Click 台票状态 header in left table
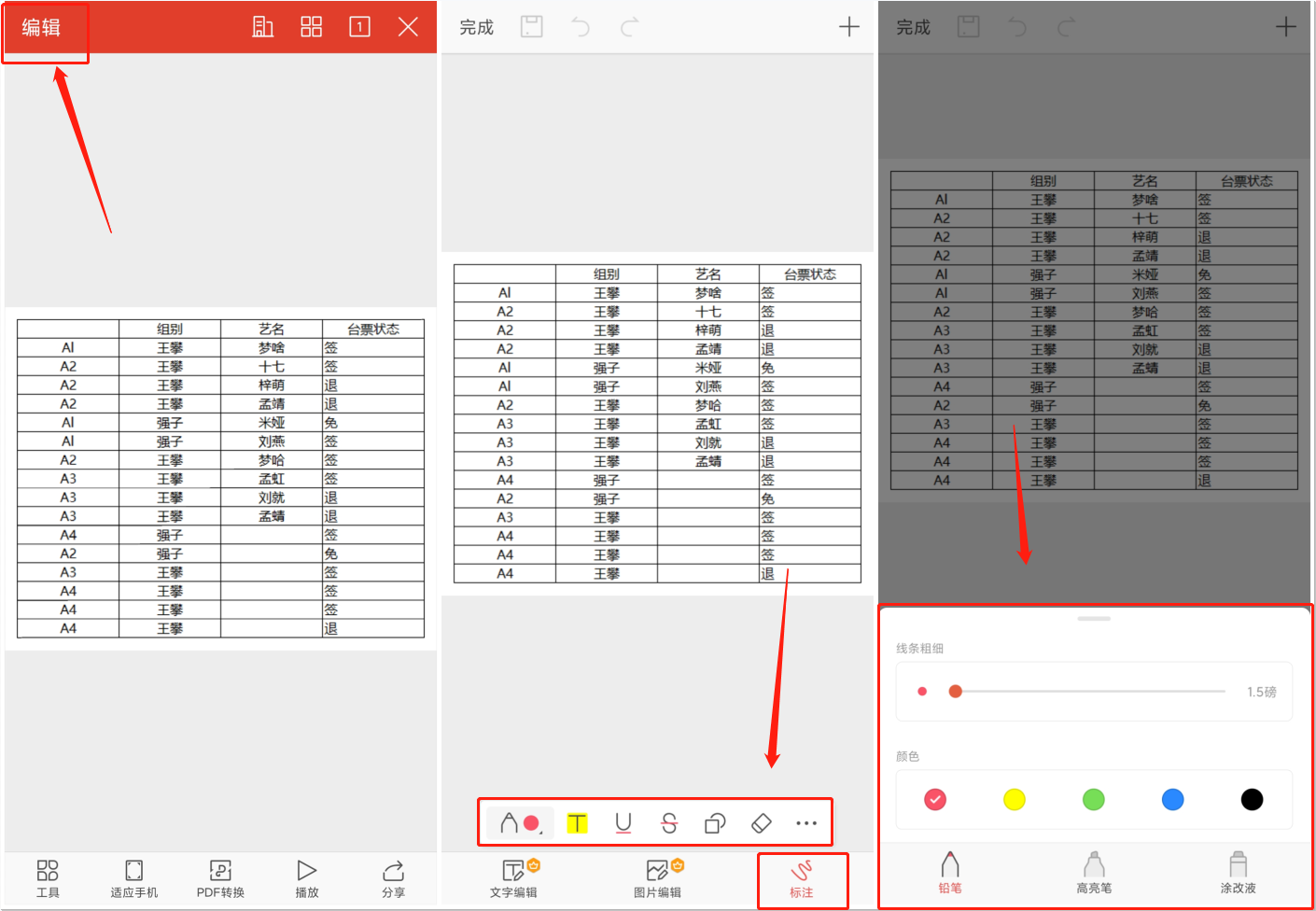 point(373,329)
